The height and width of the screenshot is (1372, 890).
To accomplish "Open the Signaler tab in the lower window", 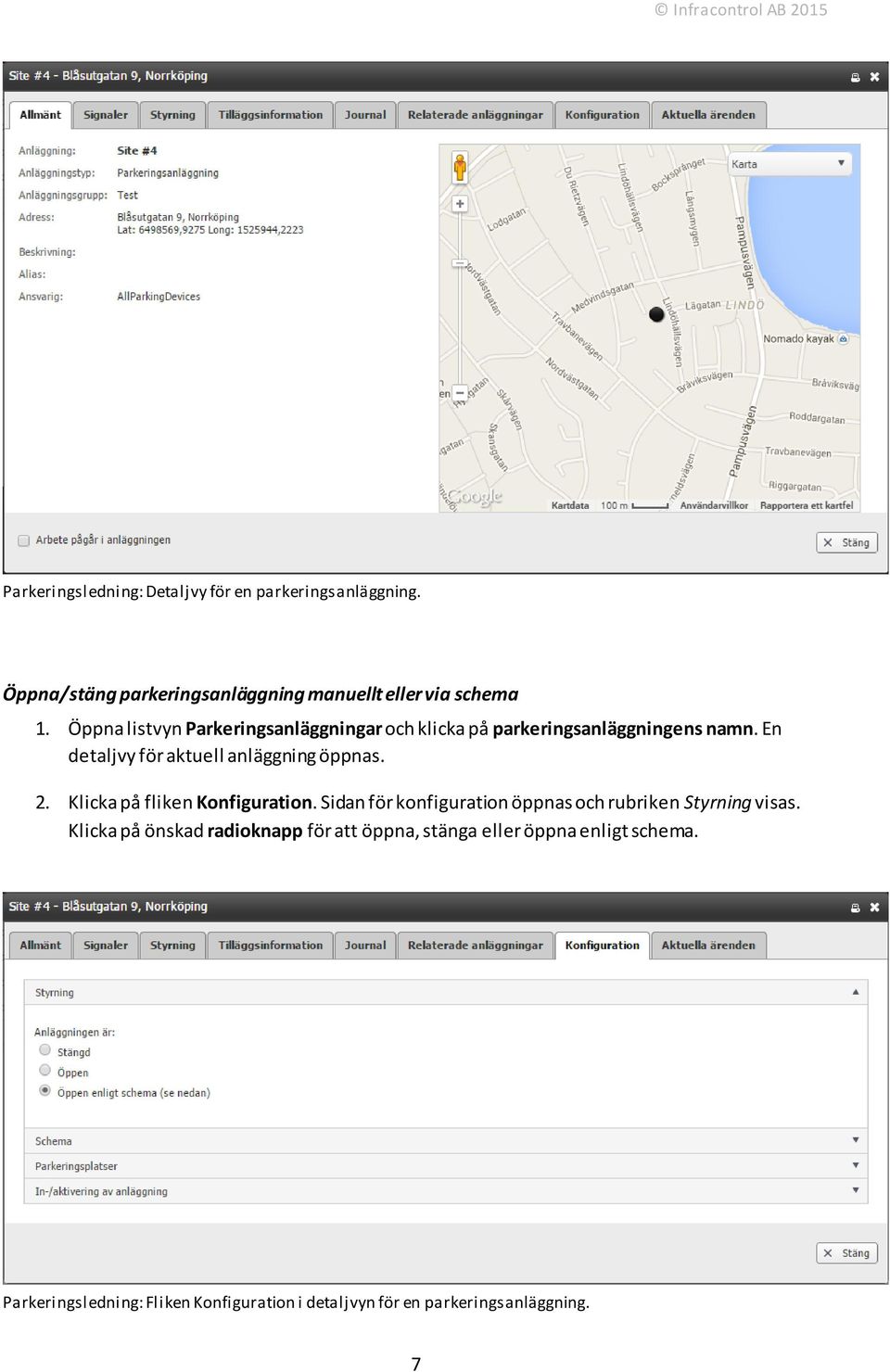I will pos(106,946).
